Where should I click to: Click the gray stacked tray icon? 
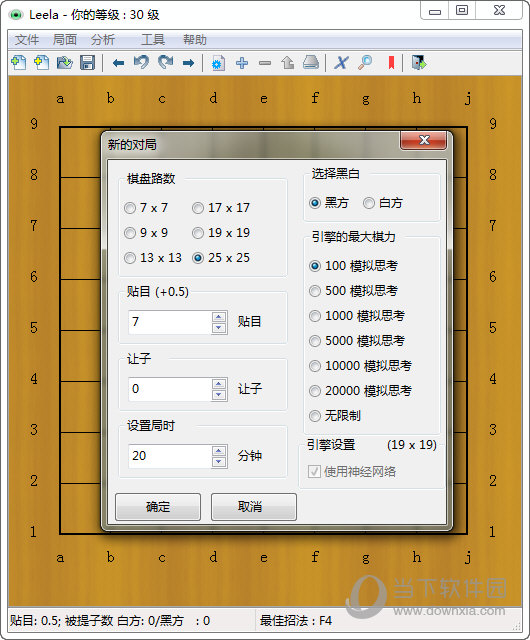311,63
